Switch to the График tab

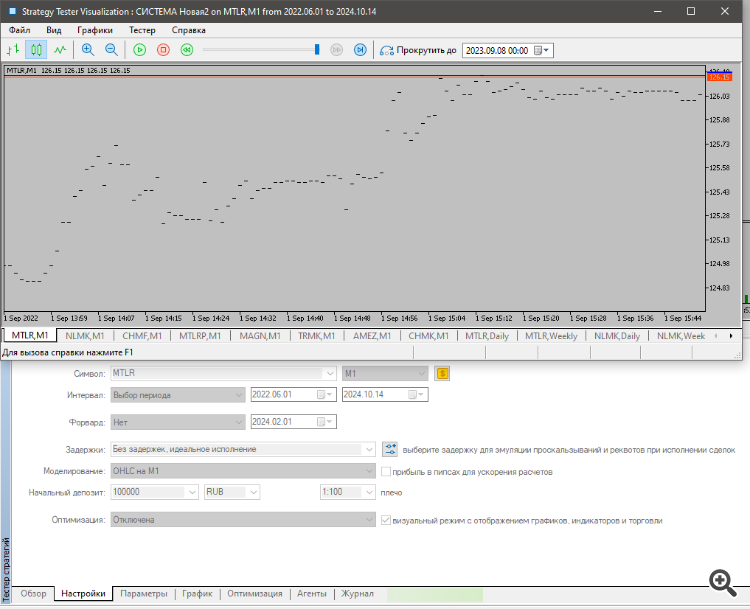(197, 594)
